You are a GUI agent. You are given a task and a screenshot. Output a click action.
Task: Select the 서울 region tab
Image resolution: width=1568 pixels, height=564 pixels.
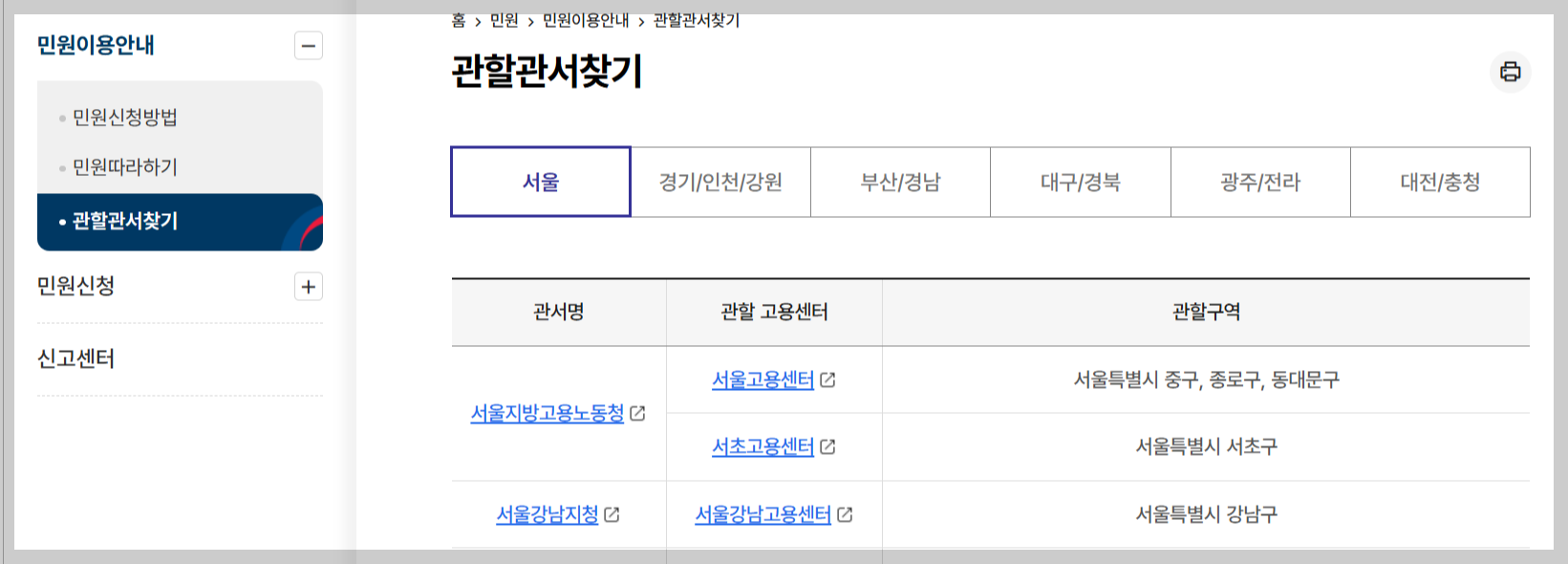(540, 182)
